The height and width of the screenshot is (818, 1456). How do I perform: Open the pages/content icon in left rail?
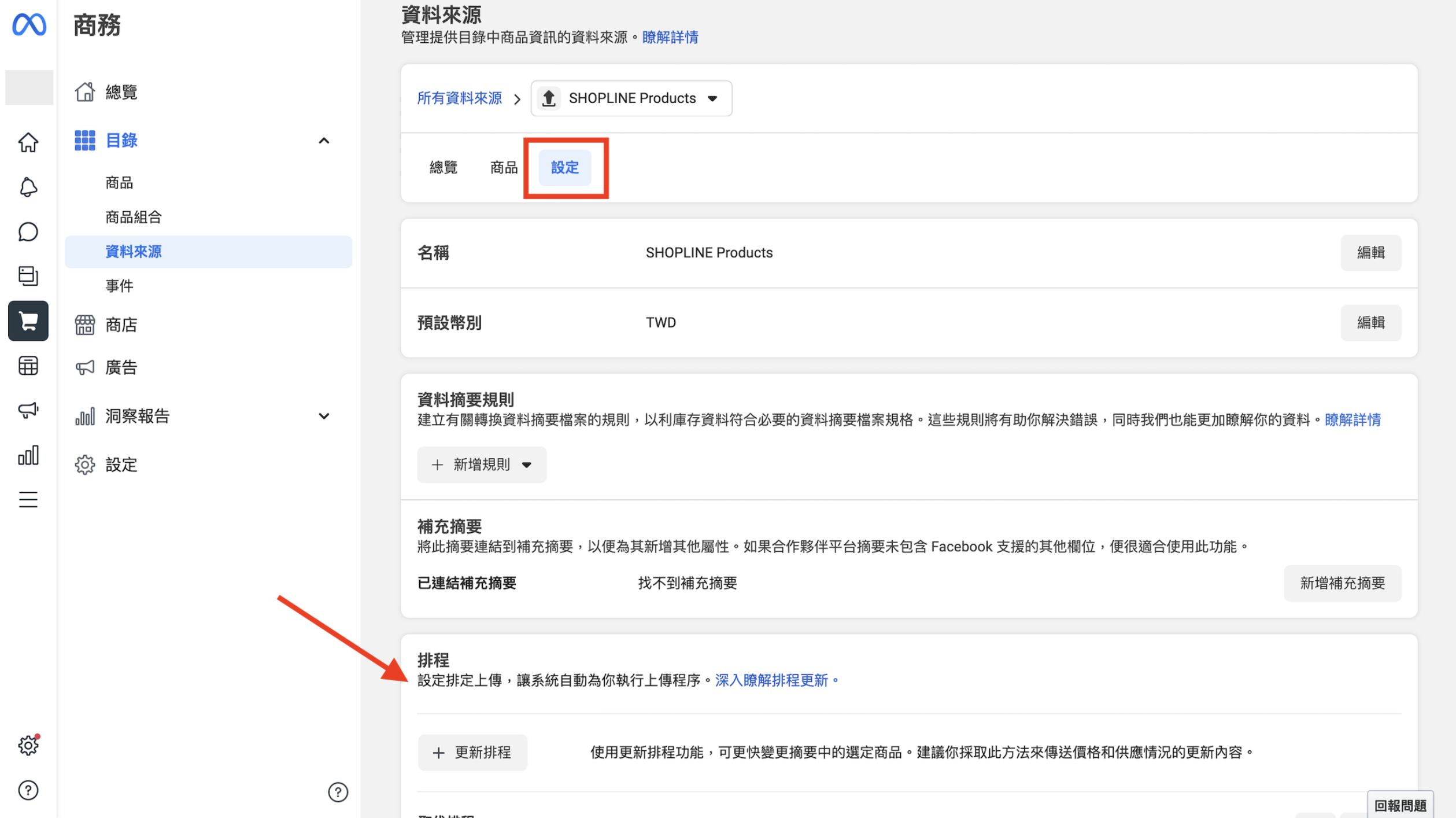pos(28,276)
